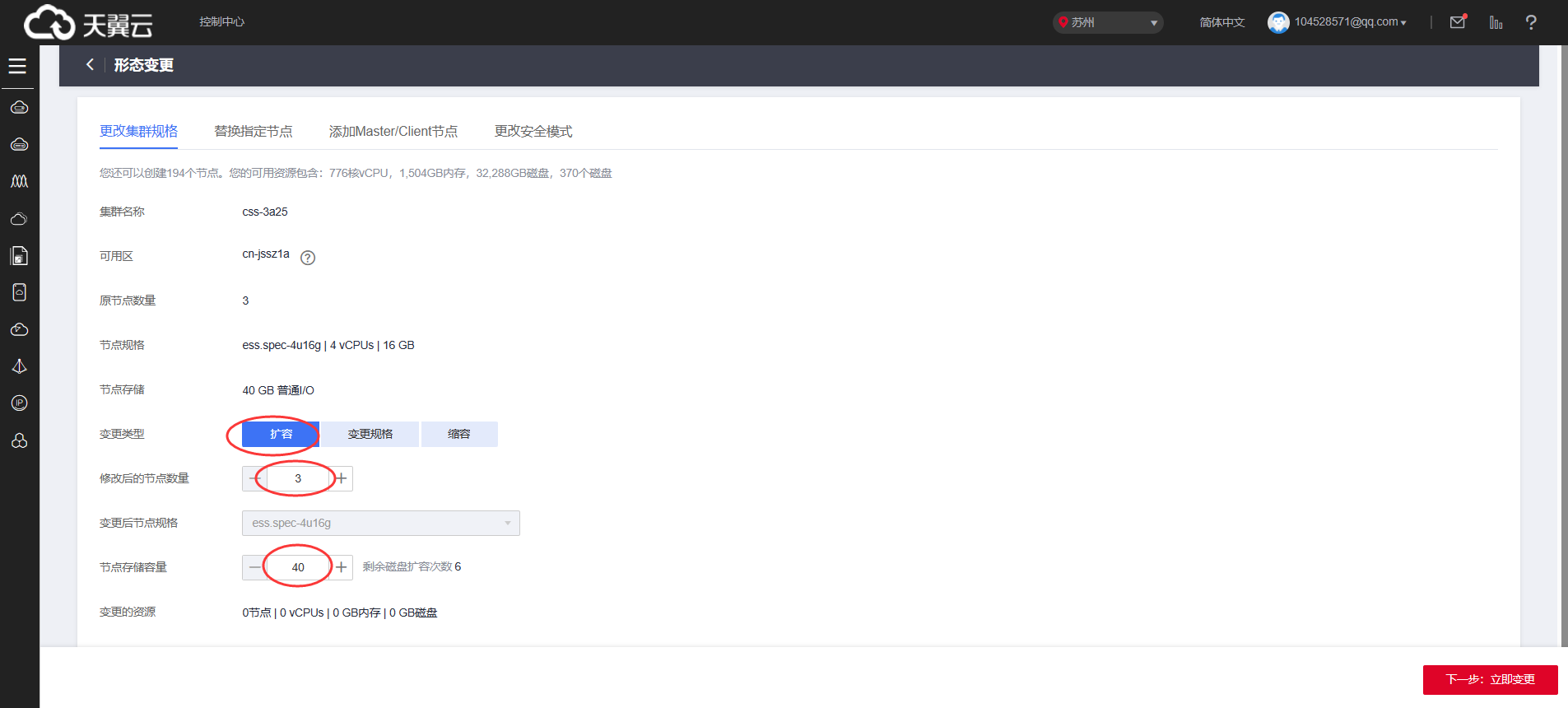Screen dimensions: 1568x708
Task: Open the document-with-image icon in the sidebar
Action: coord(19,256)
